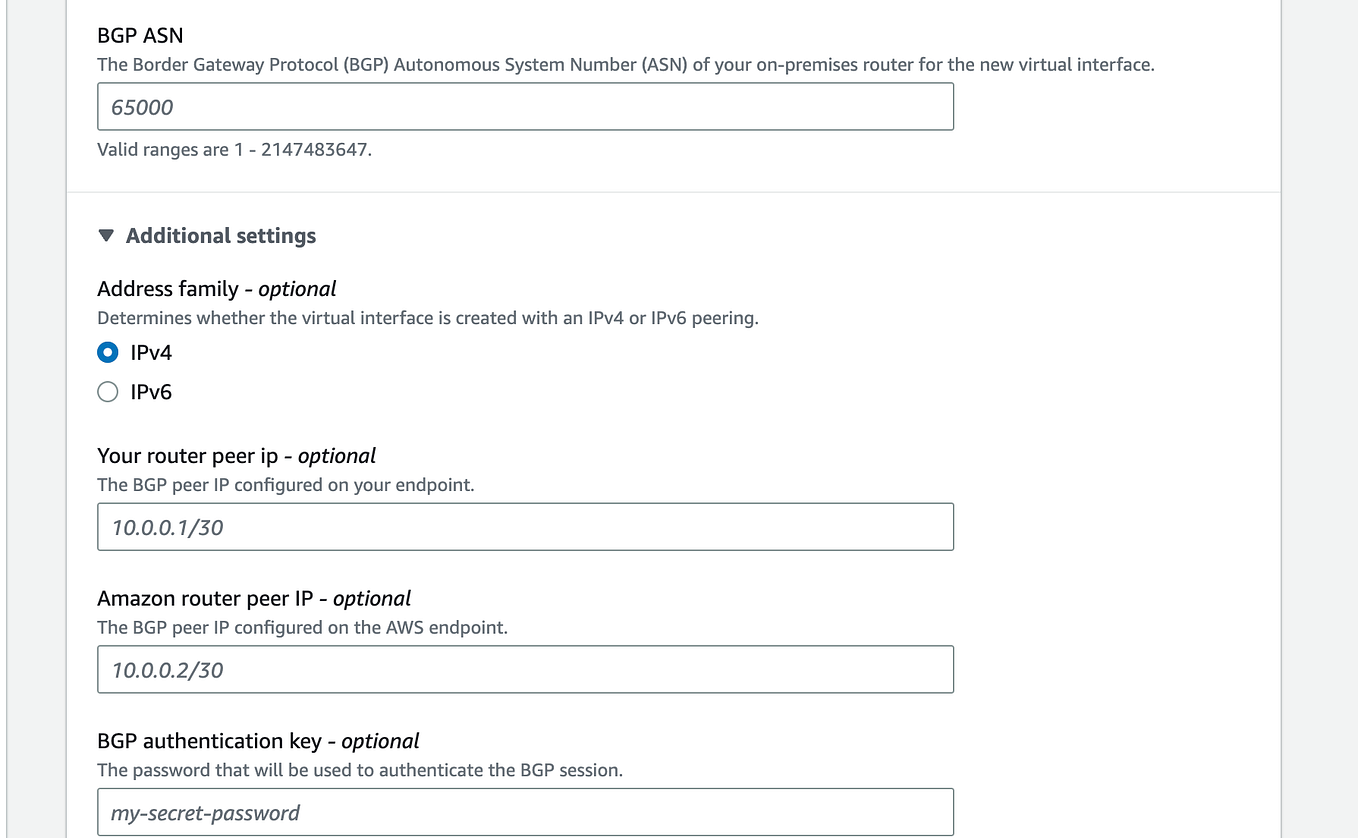Click the Additional settings disclosure triangle

pyautogui.click(x=106, y=235)
